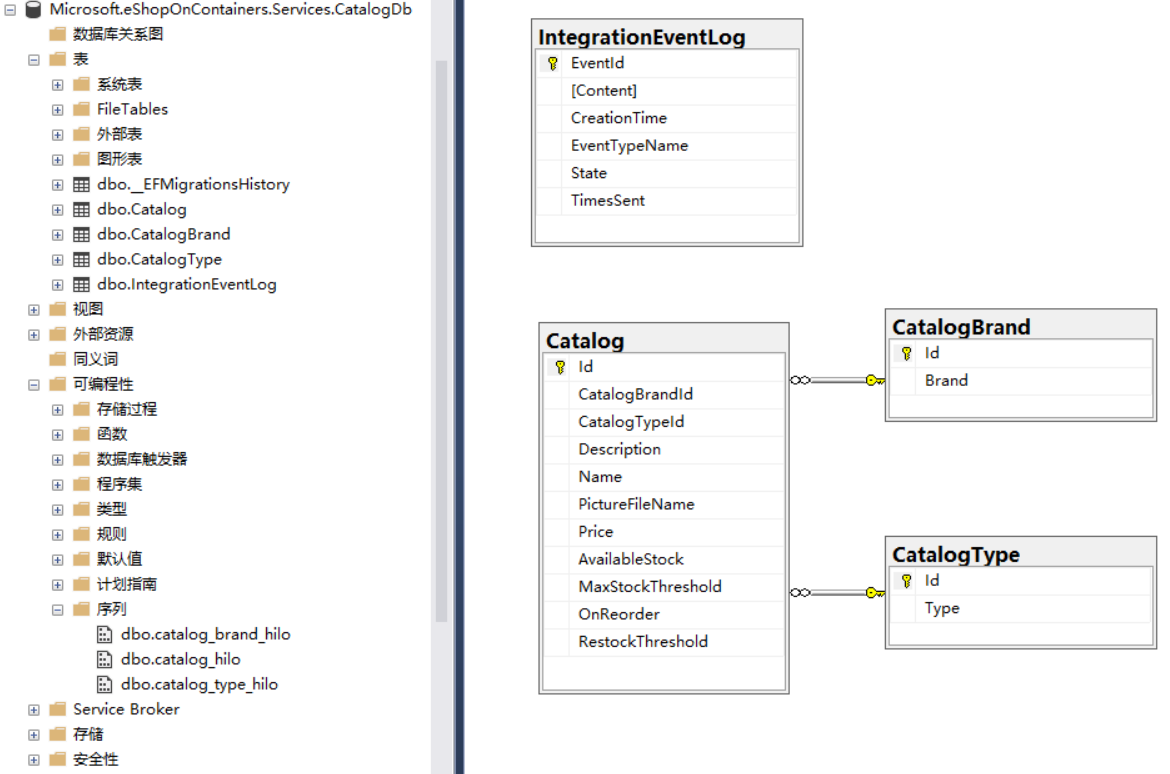Collapse the 可编程性 folder
Viewport: 1170px width, 774px height.
pyautogui.click(x=33, y=384)
